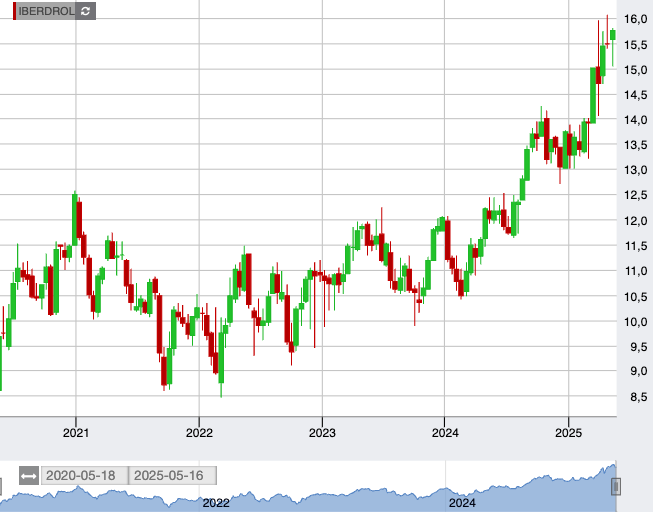The width and height of the screenshot is (657, 516).
Task: Click the refresh icon next to IBERDROL label
Action: click(x=85, y=11)
